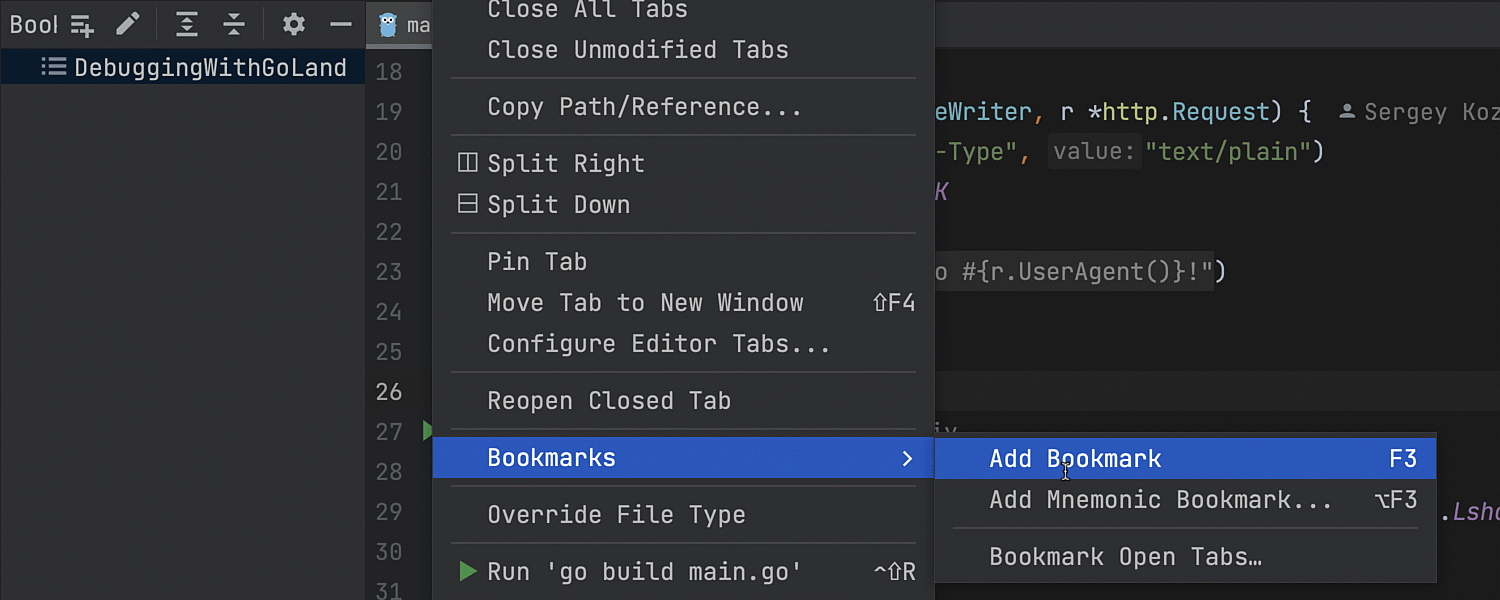Screen dimensions: 1500x600
Task: Choose Bookmark Open Tabs… entry
Action: [x=1125, y=557]
